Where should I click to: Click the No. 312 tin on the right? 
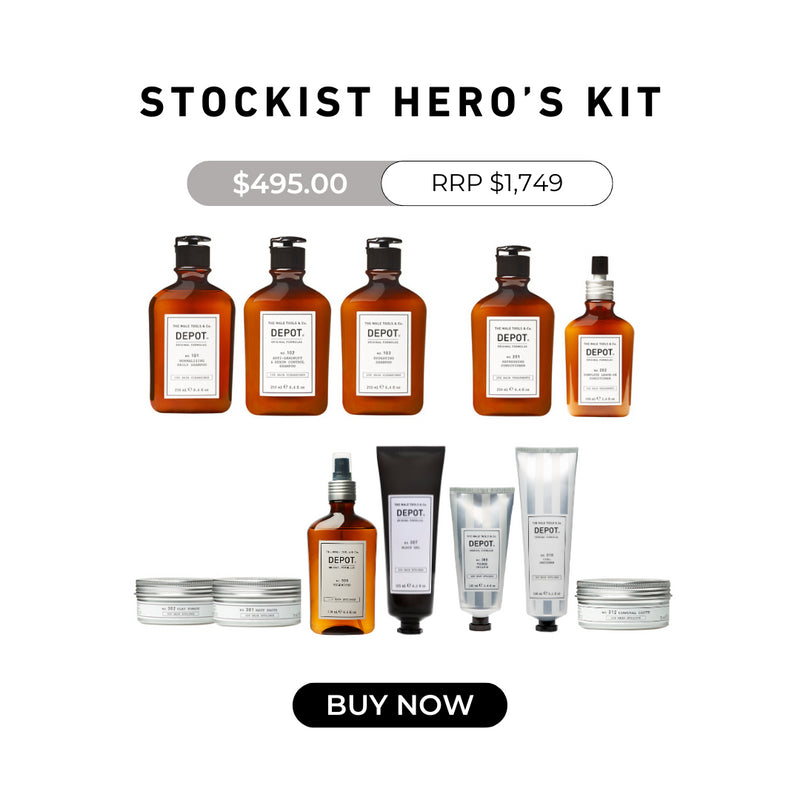tap(623, 604)
